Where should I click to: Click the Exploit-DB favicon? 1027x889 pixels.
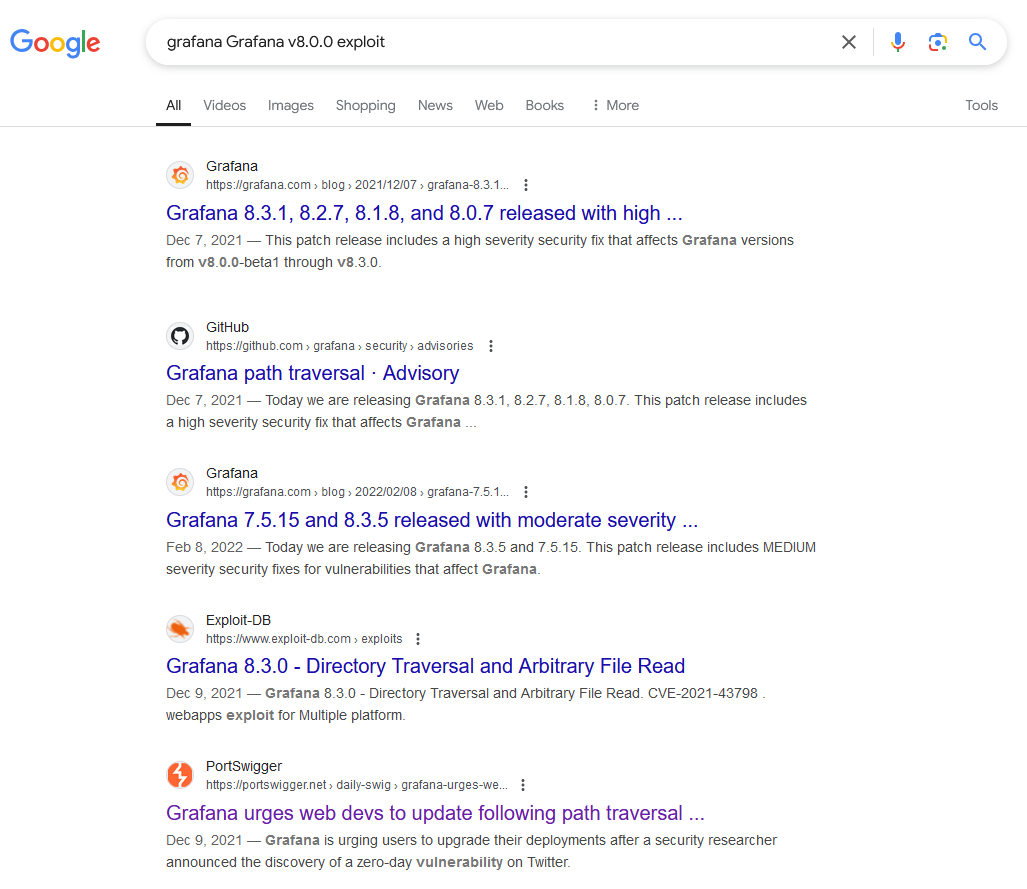[x=180, y=629]
